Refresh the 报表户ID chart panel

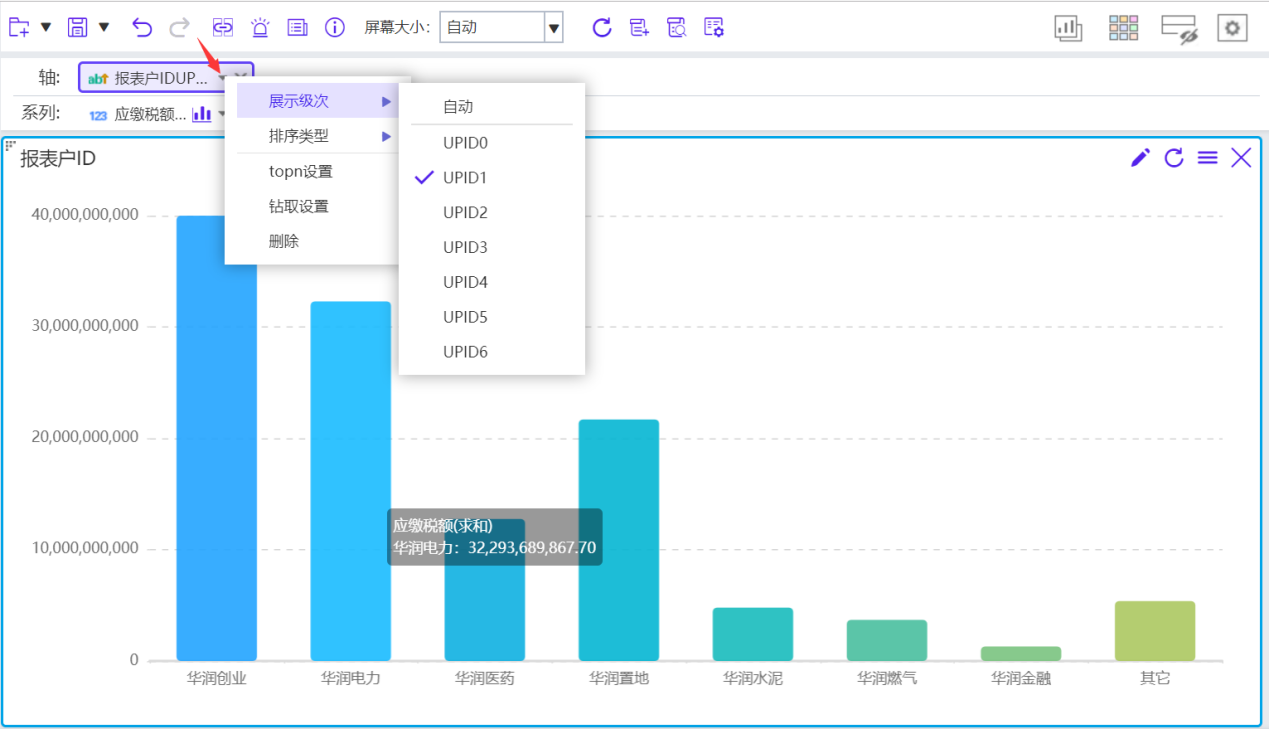tap(1174, 157)
